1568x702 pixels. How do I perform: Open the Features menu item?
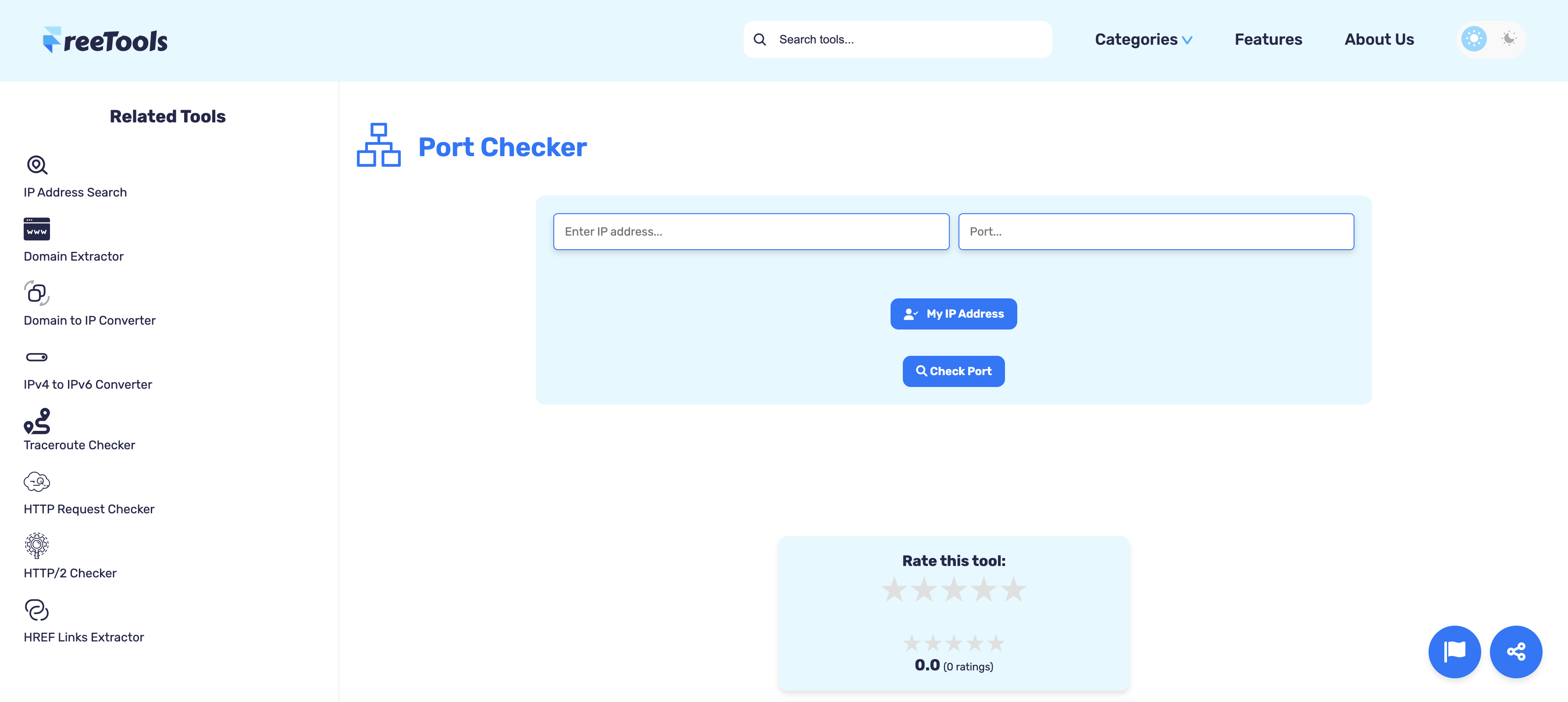[1268, 39]
